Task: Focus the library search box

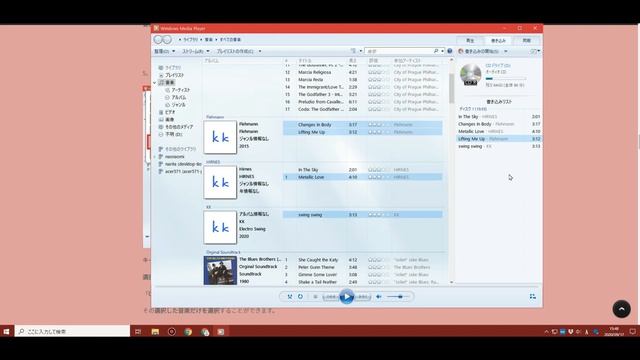Action: [x=399, y=51]
